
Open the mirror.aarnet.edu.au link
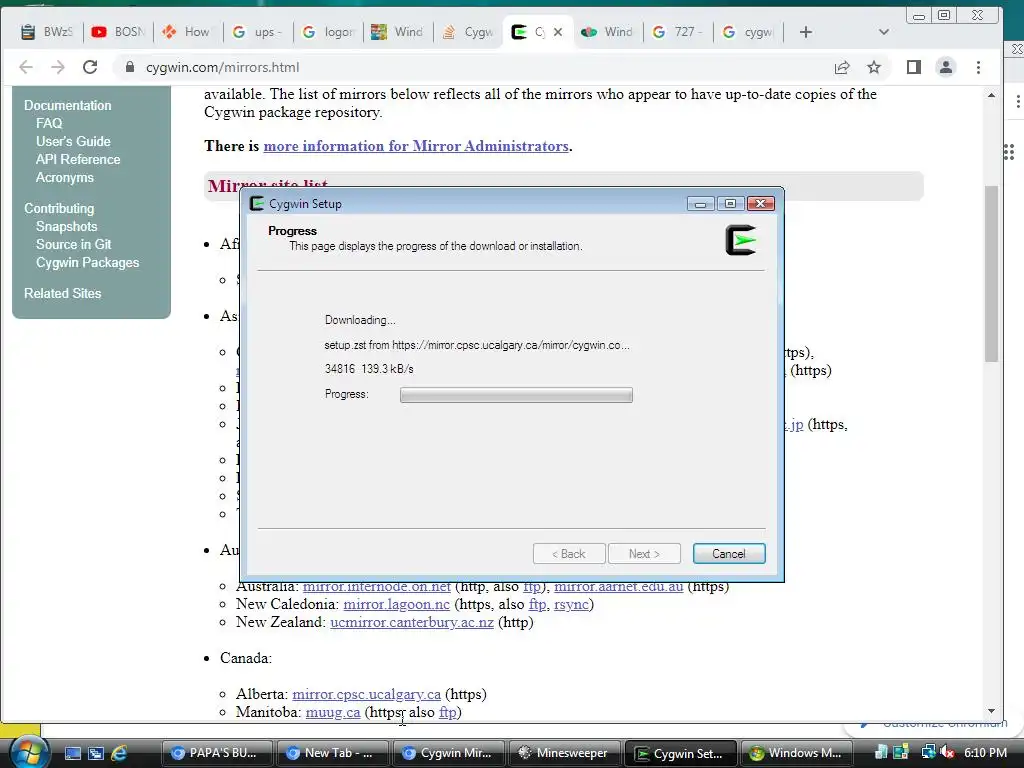pos(618,587)
